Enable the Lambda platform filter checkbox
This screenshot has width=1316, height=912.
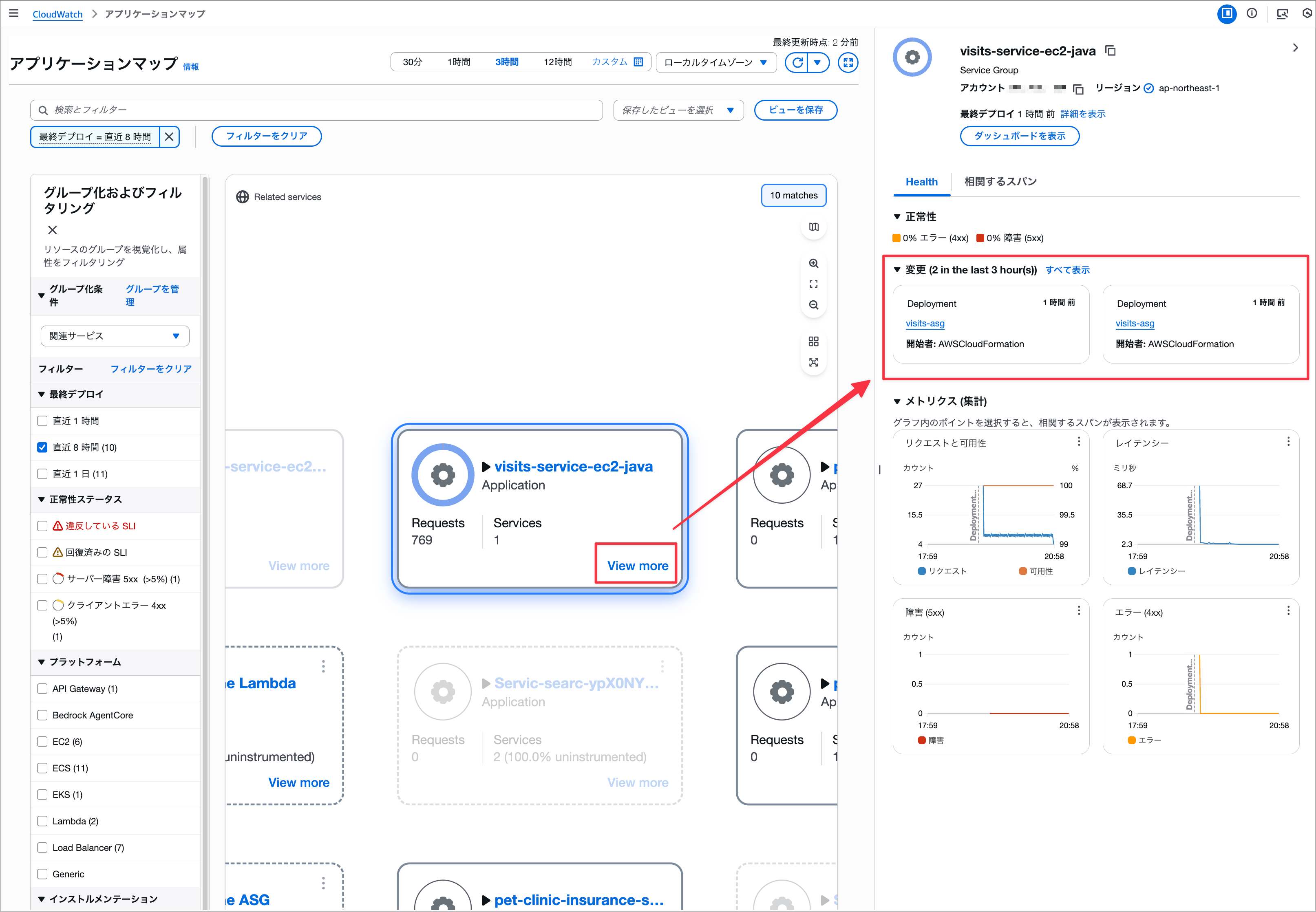(x=42, y=821)
